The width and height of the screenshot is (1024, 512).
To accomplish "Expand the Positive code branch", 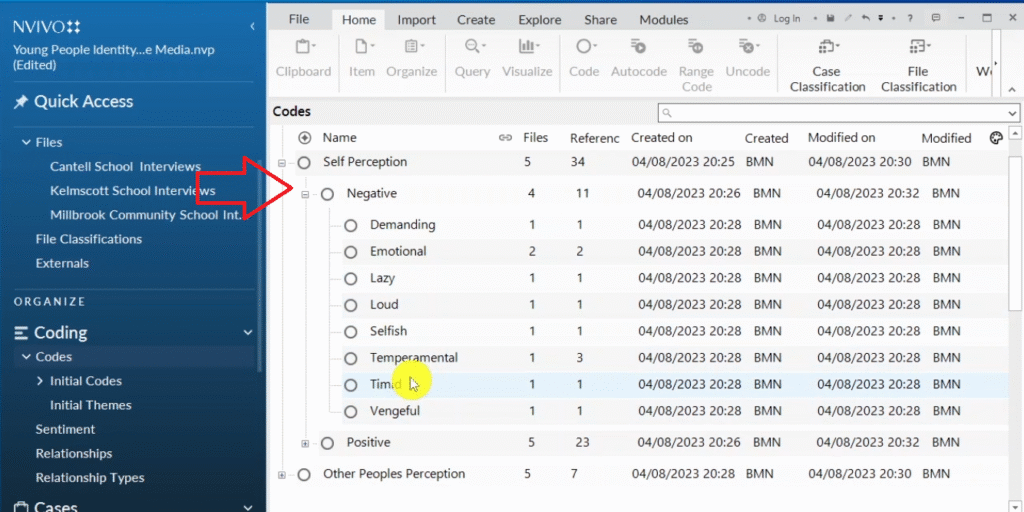I will point(305,443).
